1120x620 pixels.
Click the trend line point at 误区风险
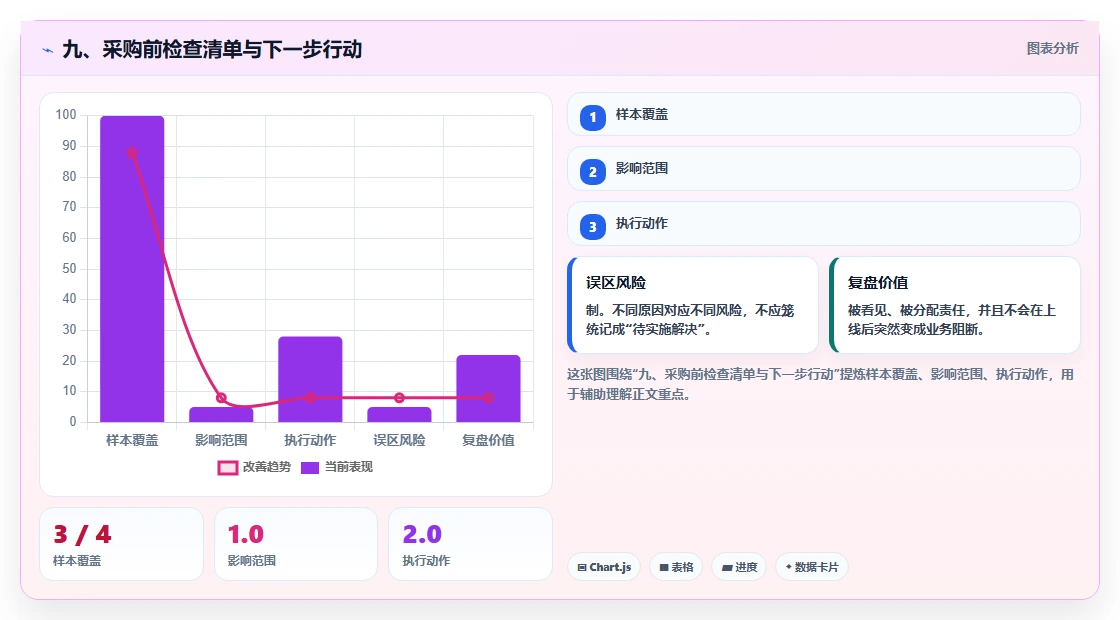[399, 398]
